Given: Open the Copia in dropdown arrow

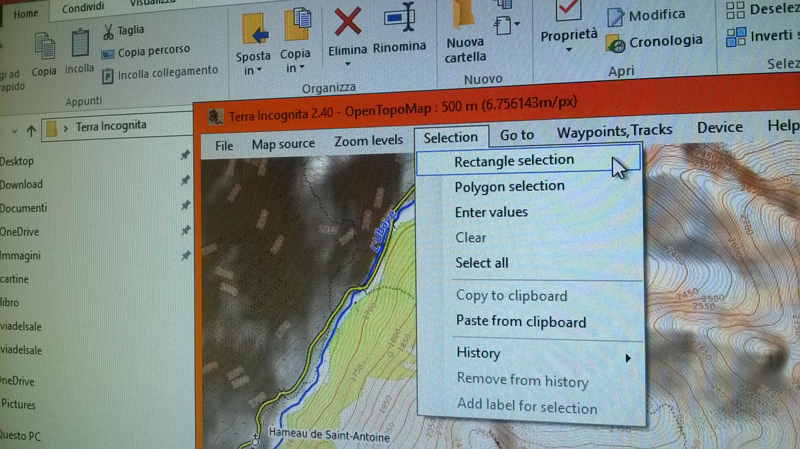Looking at the screenshot, I should [x=302, y=67].
